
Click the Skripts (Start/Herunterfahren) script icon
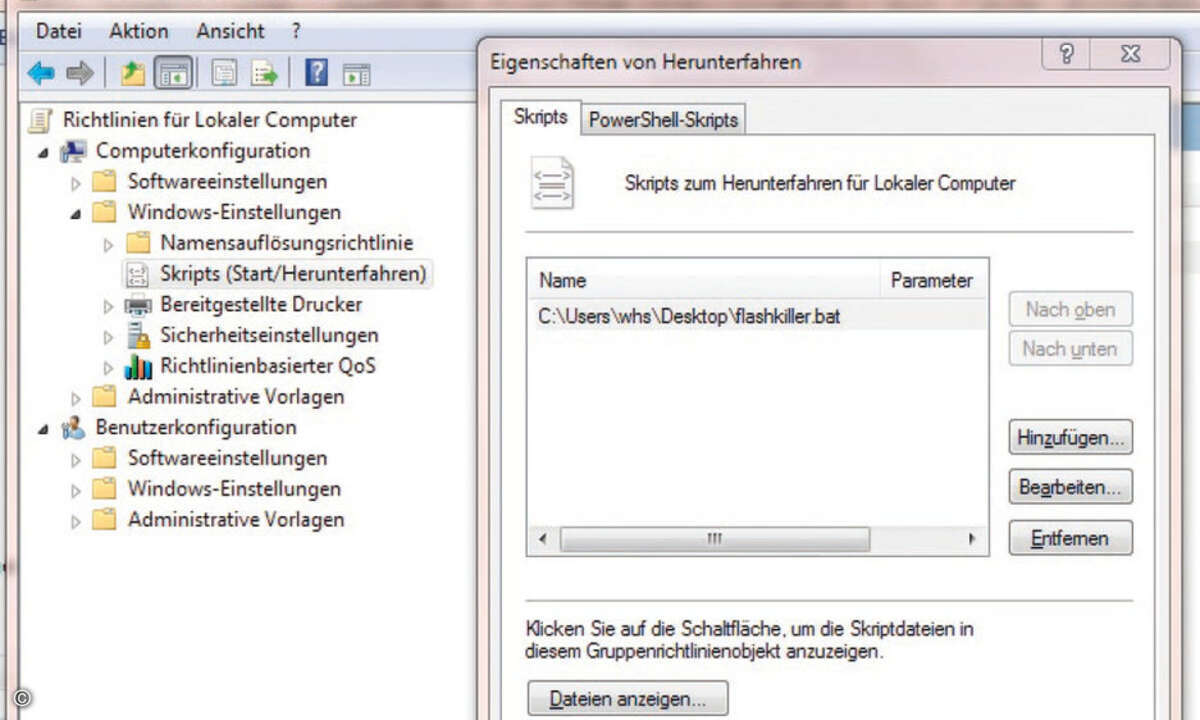click(135, 274)
